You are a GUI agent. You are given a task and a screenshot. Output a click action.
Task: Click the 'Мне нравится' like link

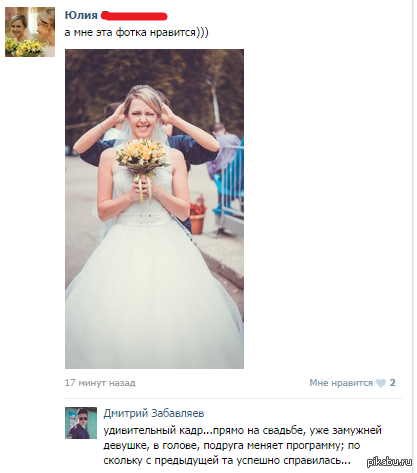[x=341, y=383]
